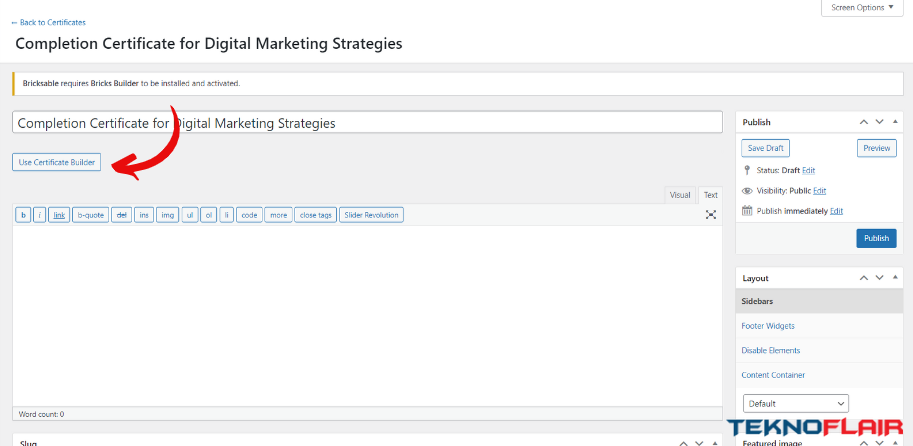Click the b-quote quicktag button
The height and width of the screenshot is (446, 913).
point(90,215)
